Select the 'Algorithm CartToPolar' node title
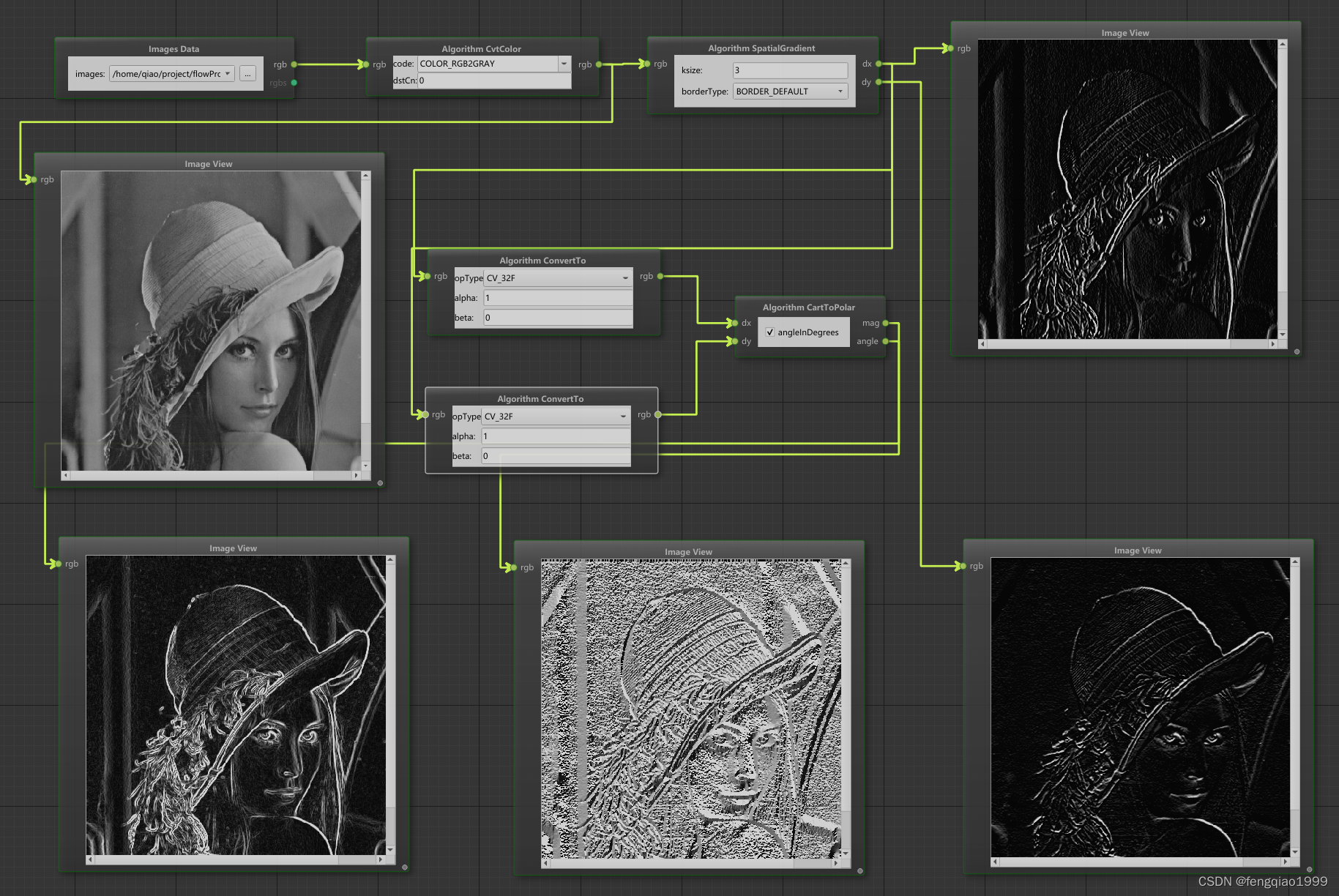 point(809,307)
